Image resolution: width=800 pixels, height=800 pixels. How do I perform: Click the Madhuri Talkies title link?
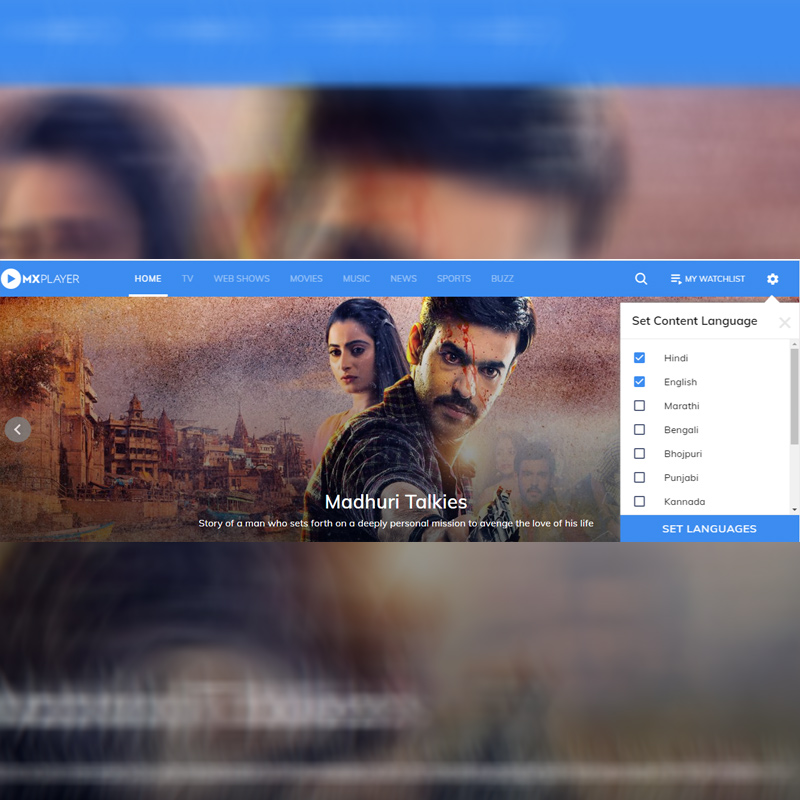(396, 502)
